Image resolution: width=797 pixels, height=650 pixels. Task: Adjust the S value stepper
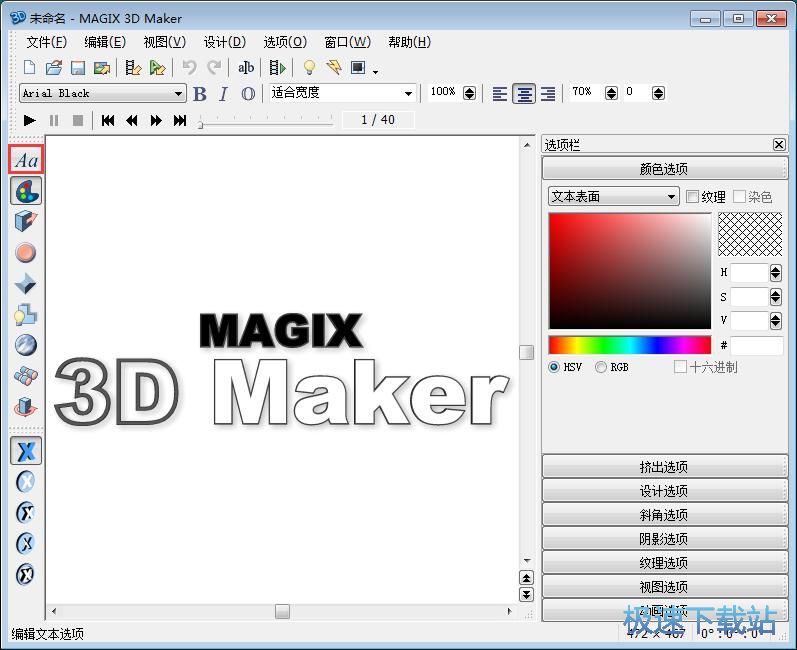point(776,297)
